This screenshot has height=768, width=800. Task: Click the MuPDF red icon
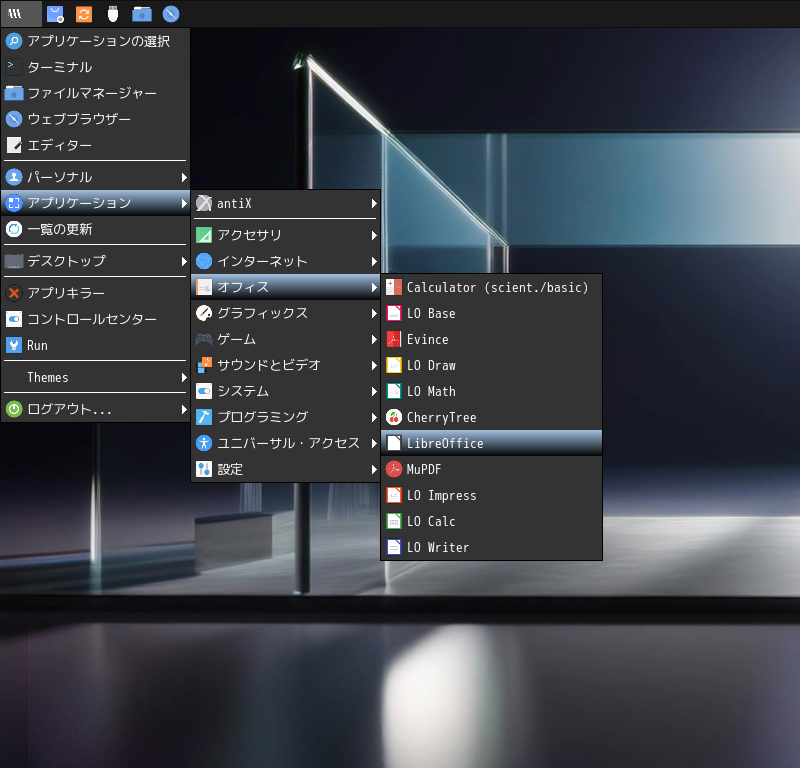[x=394, y=469]
